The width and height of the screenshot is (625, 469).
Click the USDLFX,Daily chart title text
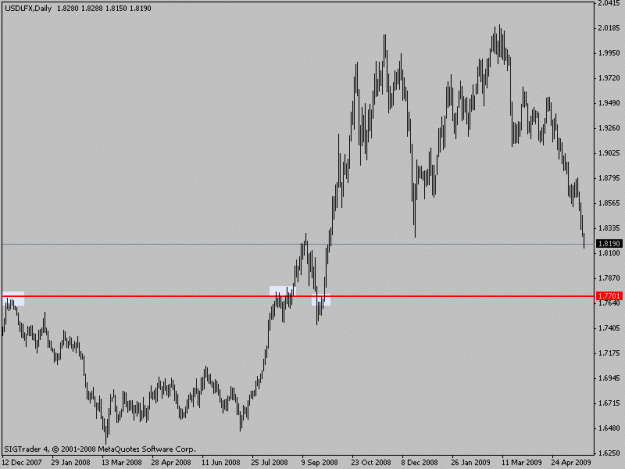point(28,8)
